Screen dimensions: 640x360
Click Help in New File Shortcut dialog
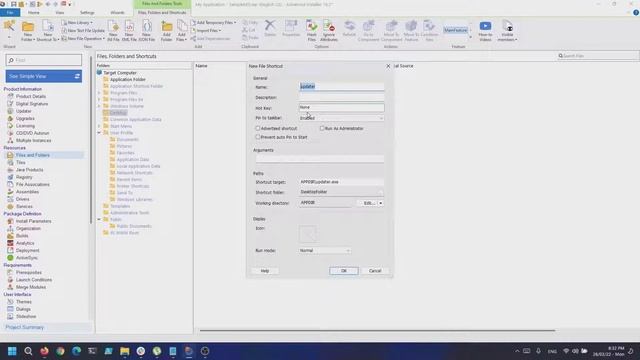click(265, 271)
